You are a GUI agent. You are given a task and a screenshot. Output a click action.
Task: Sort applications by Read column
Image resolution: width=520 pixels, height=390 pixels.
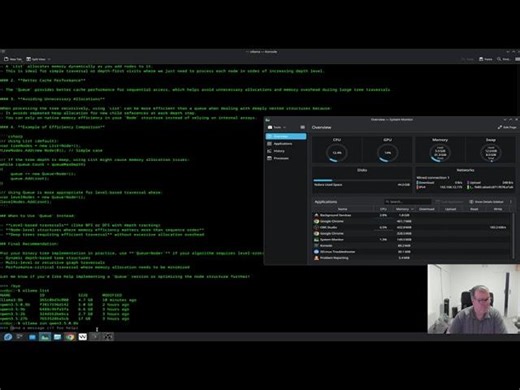click(x=474, y=209)
